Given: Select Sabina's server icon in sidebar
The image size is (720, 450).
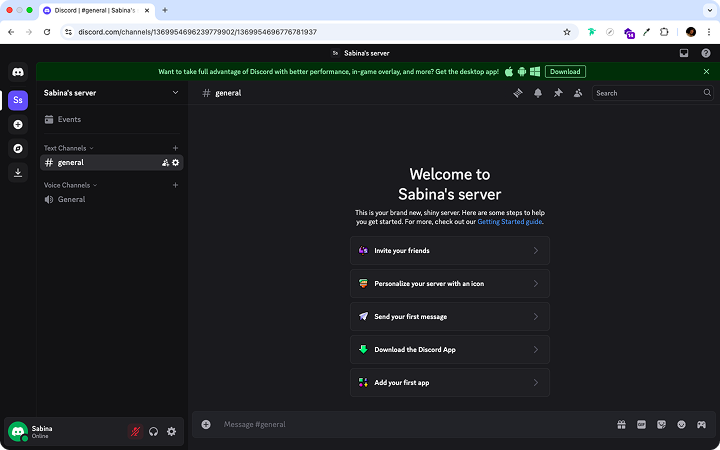Looking at the screenshot, I should point(18,100).
